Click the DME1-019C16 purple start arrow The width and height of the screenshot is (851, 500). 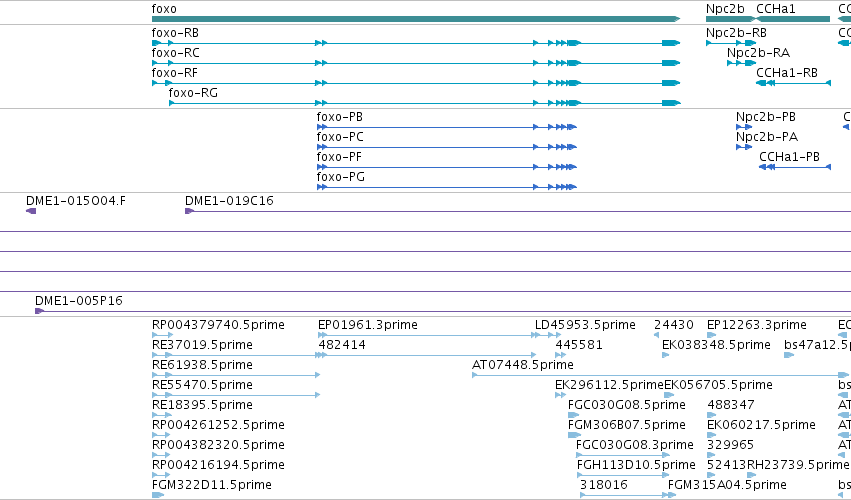click(x=189, y=211)
